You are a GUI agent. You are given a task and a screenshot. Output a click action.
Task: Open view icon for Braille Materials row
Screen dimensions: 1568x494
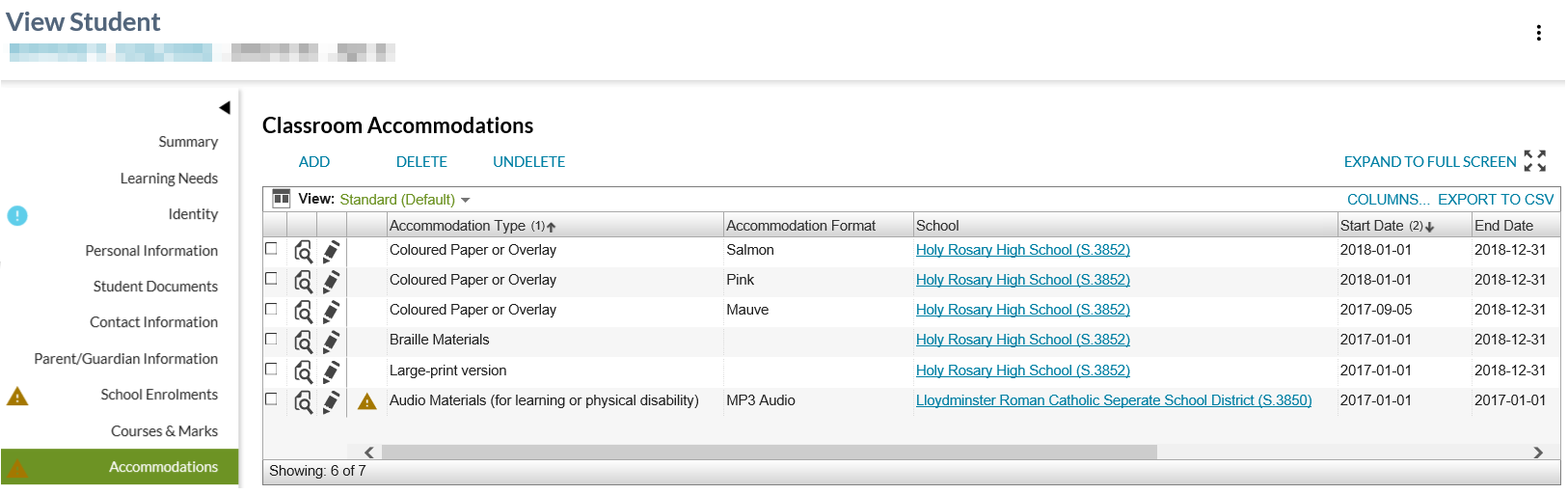pos(303,341)
